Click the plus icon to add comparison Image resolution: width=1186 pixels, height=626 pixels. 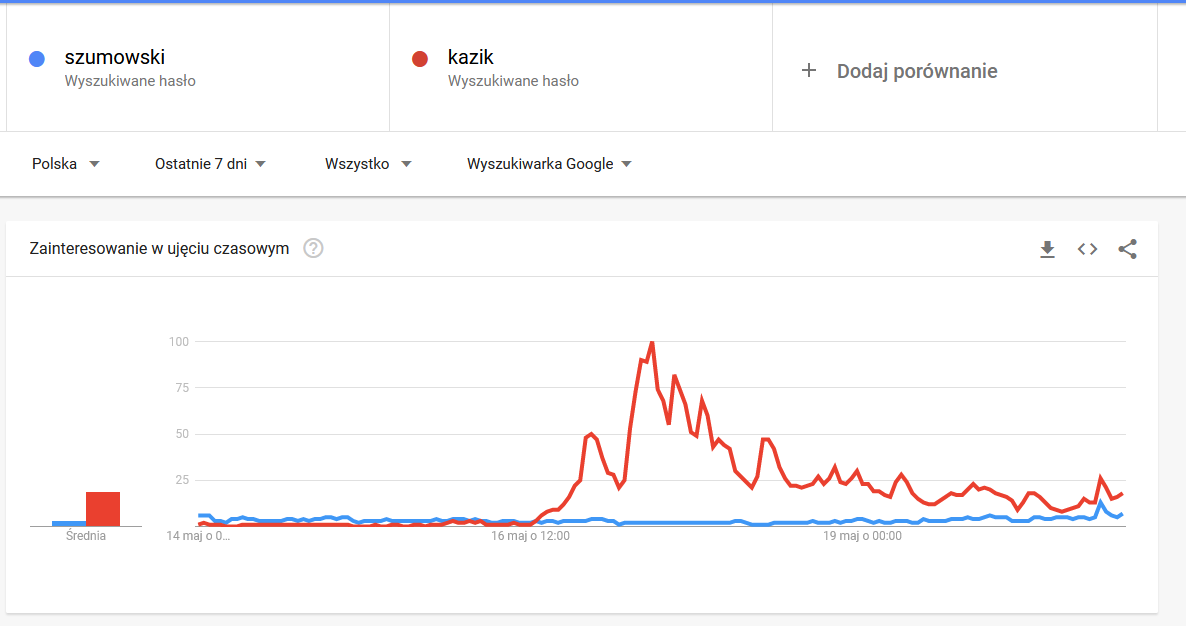[x=809, y=70]
